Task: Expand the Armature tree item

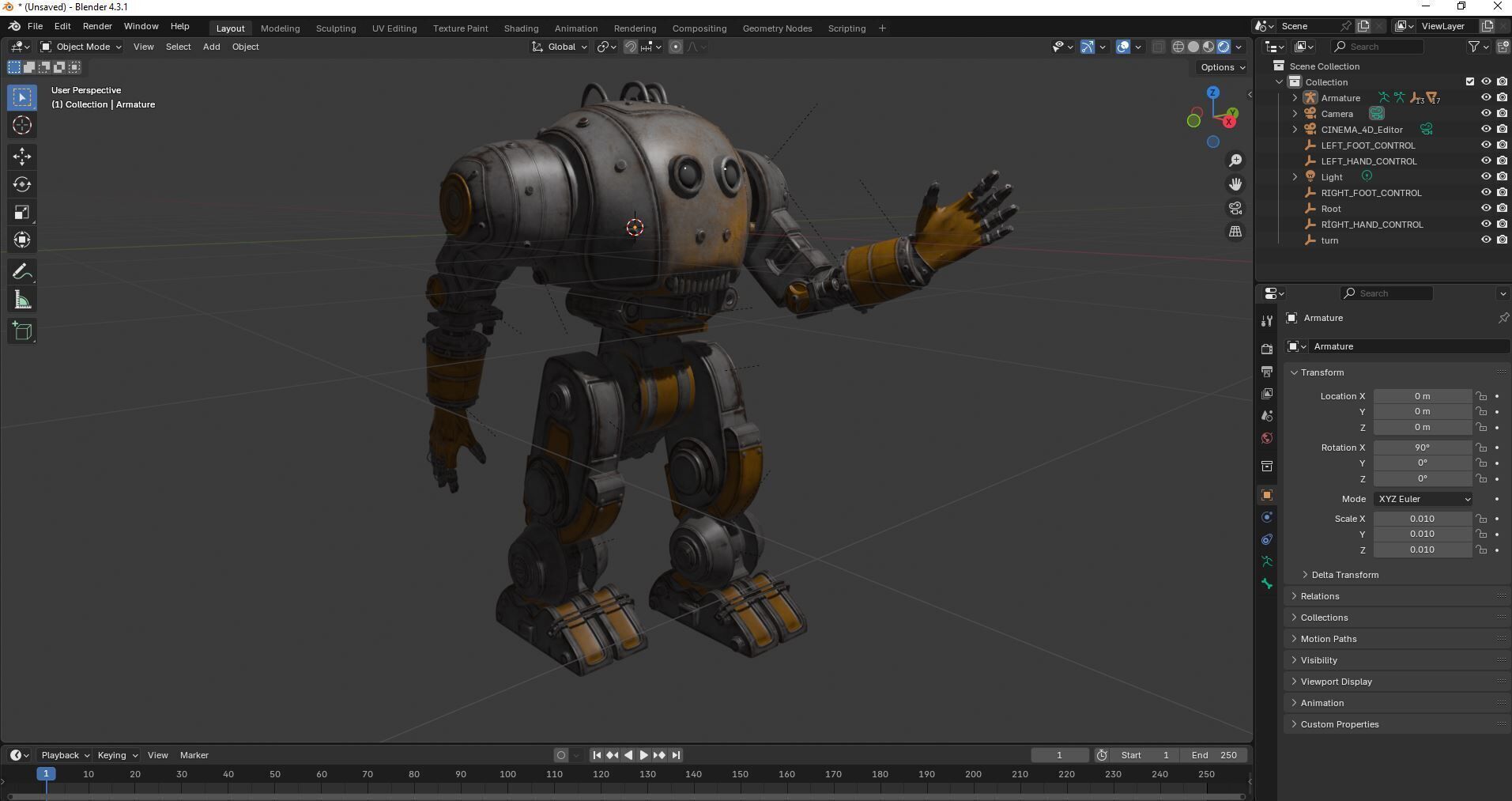Action: pos(1295,98)
